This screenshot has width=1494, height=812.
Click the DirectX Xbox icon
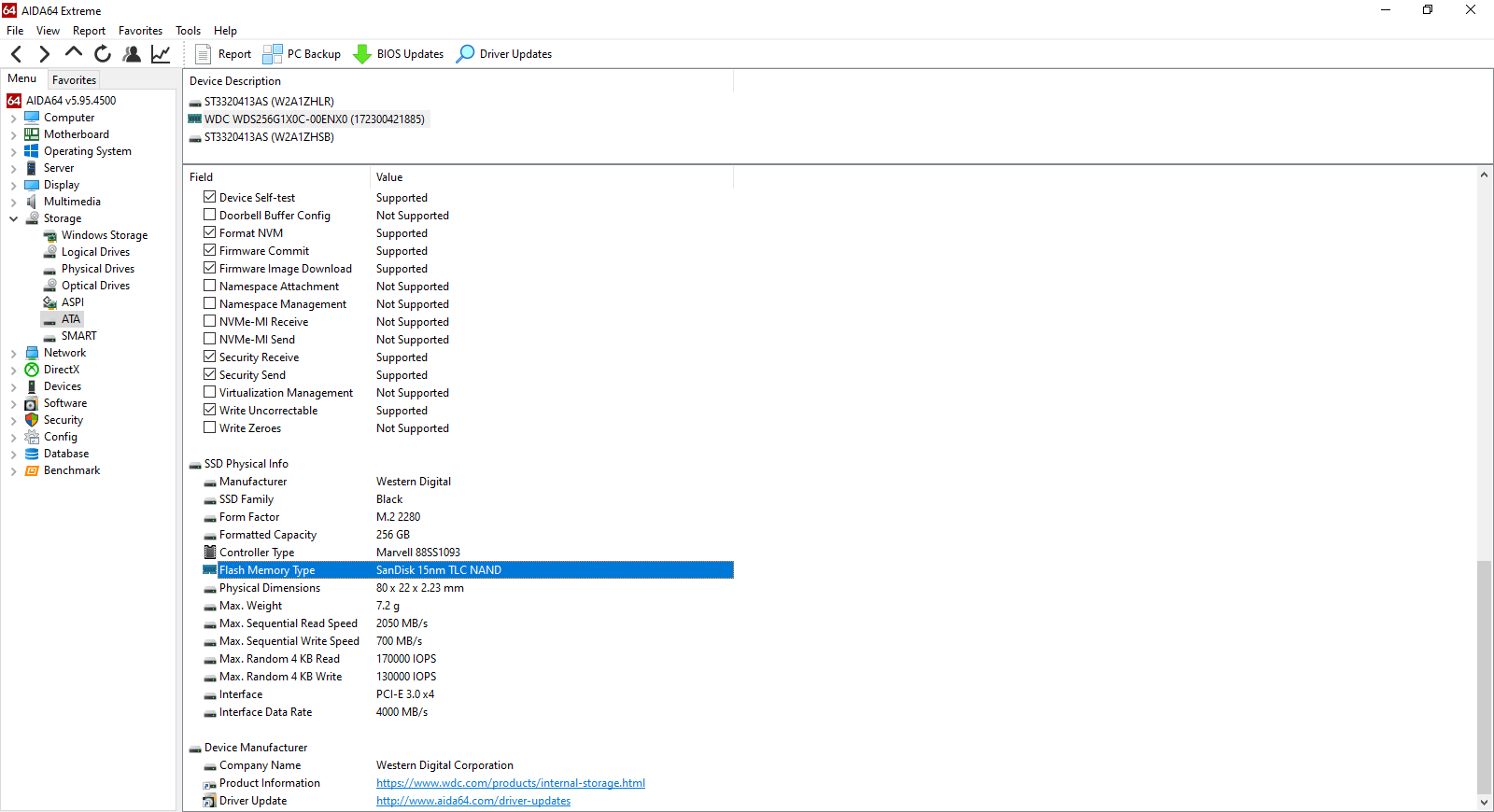point(32,370)
